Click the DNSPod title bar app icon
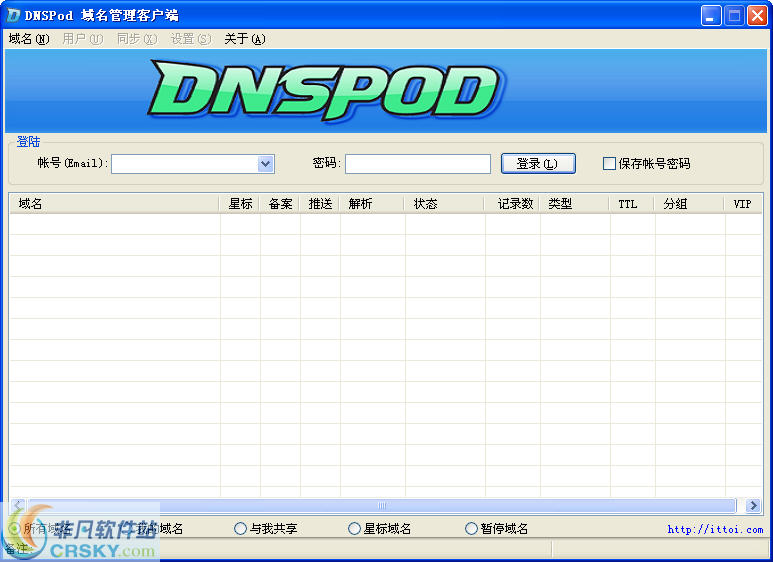This screenshot has width=773, height=562. (x=13, y=15)
